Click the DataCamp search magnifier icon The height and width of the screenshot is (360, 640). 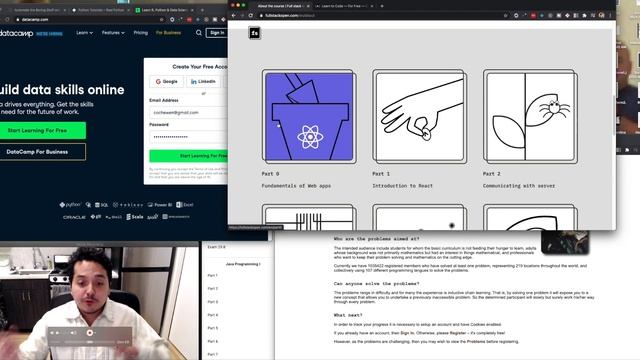[x=199, y=33]
